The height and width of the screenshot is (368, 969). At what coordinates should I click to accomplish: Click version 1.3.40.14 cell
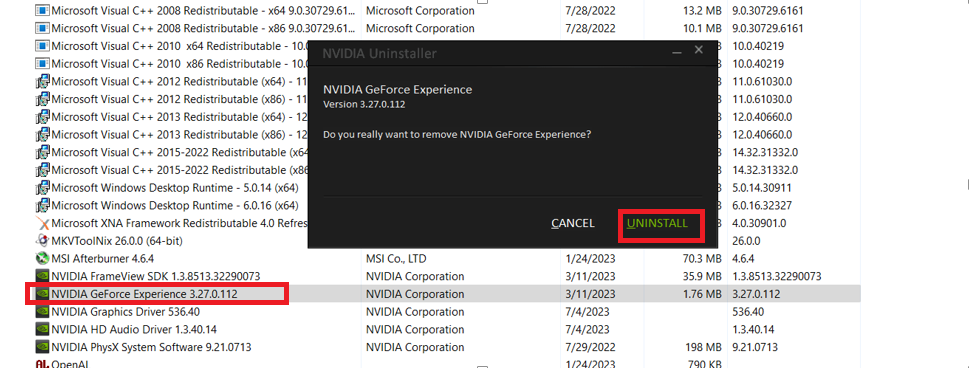754,329
